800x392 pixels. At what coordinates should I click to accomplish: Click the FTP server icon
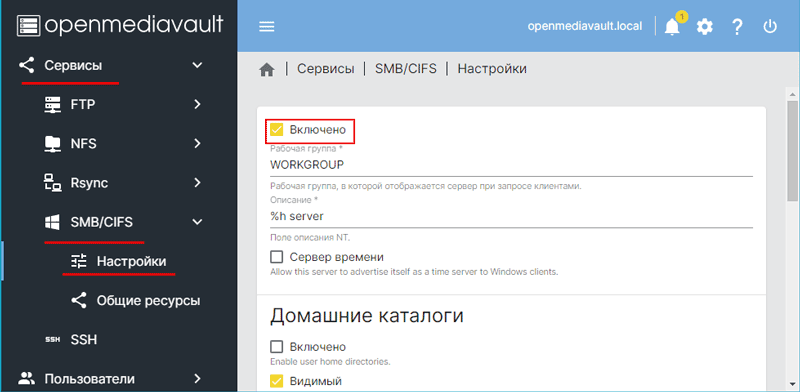coord(53,105)
